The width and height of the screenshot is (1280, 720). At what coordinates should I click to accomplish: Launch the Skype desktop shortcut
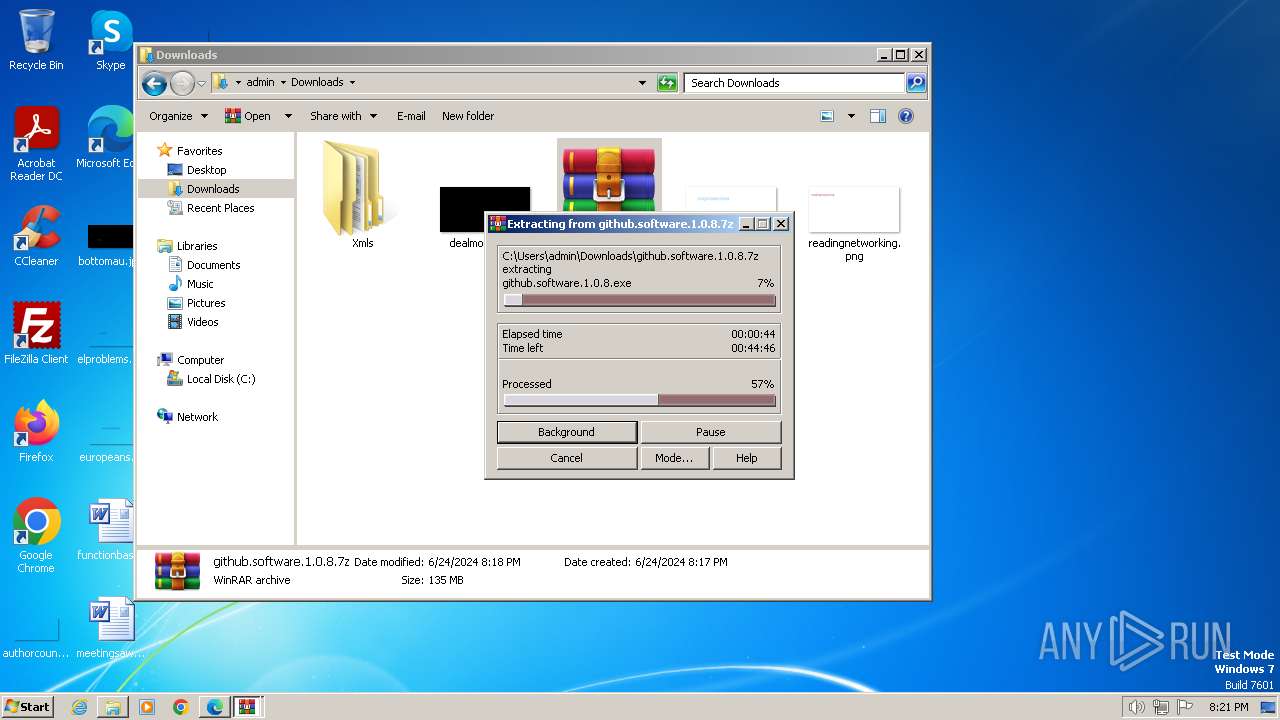(110, 40)
